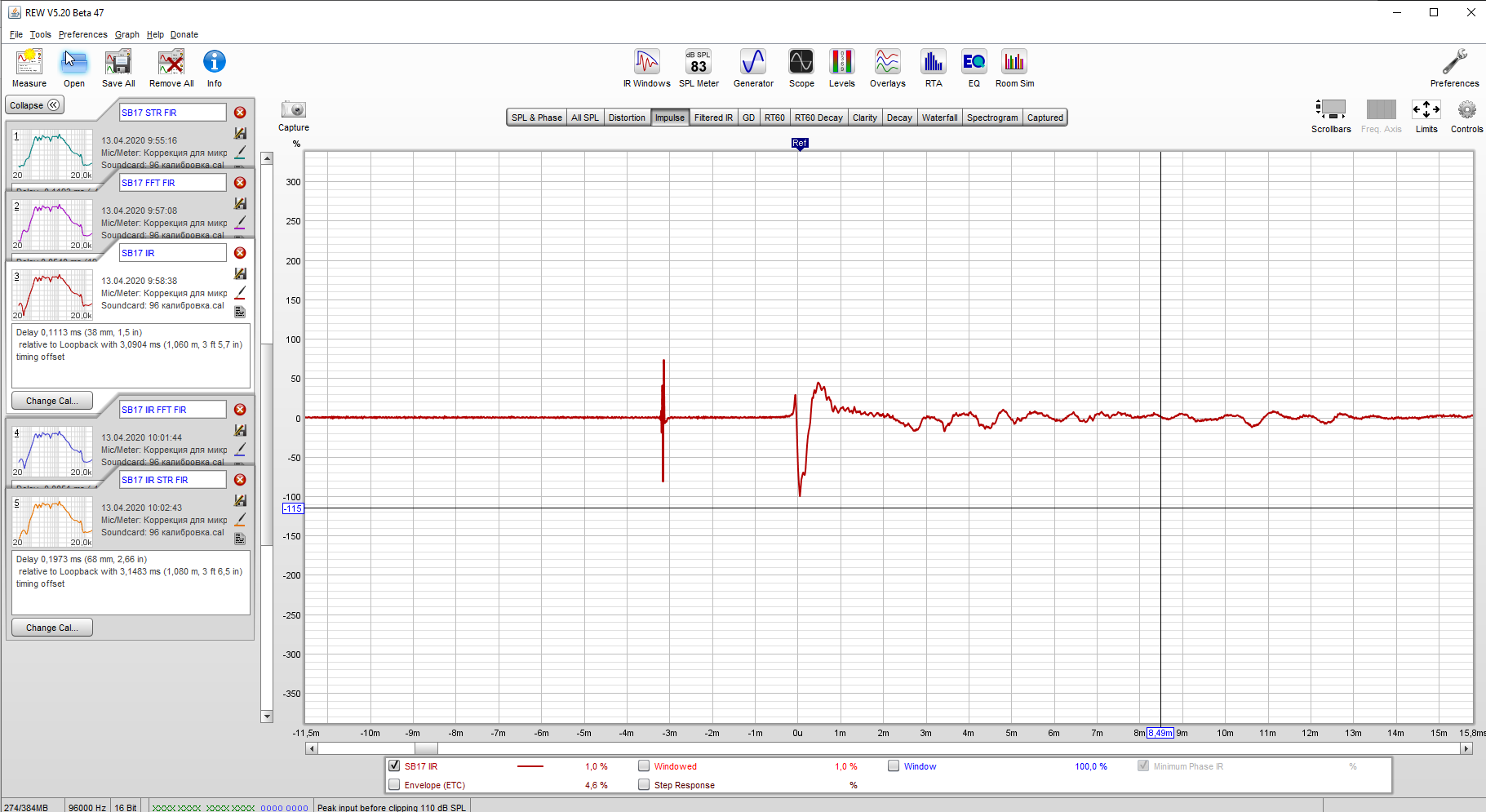Screen dimensions: 1486x812
Task: Switch to the Filtered IR tab
Action: pos(713,118)
